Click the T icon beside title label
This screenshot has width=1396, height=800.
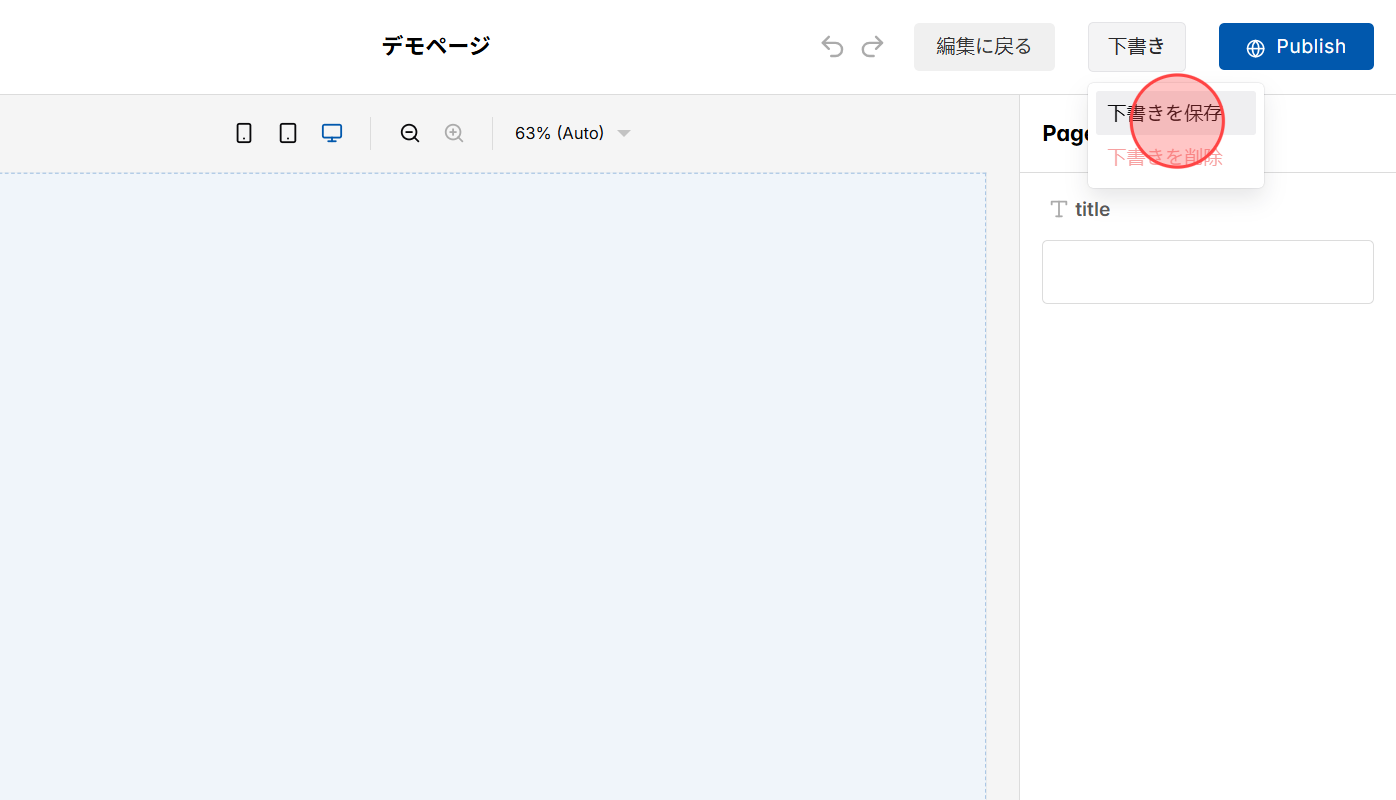(1057, 208)
